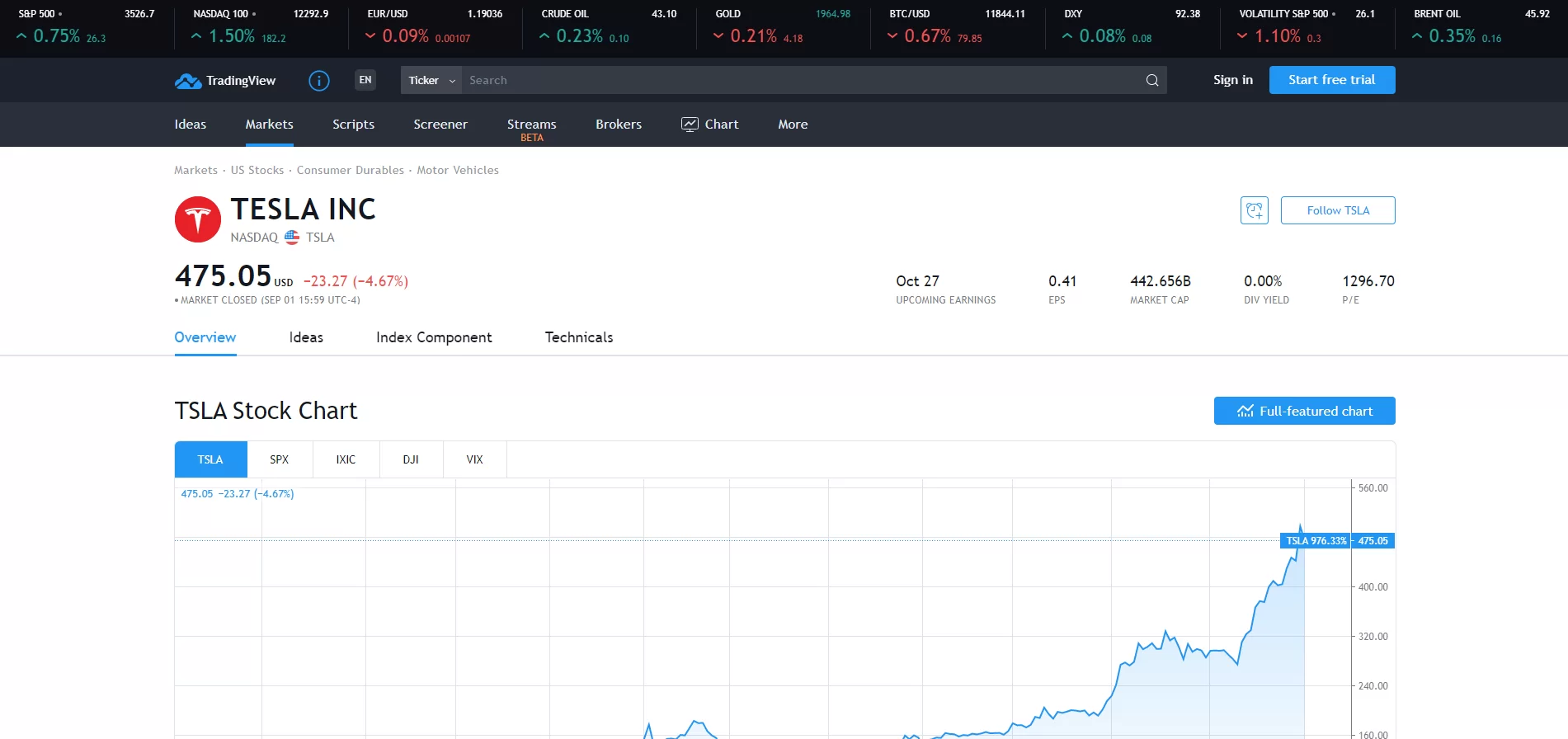Click the EUR/USD down arrow indicator
The height and width of the screenshot is (739, 1568).
tap(370, 36)
